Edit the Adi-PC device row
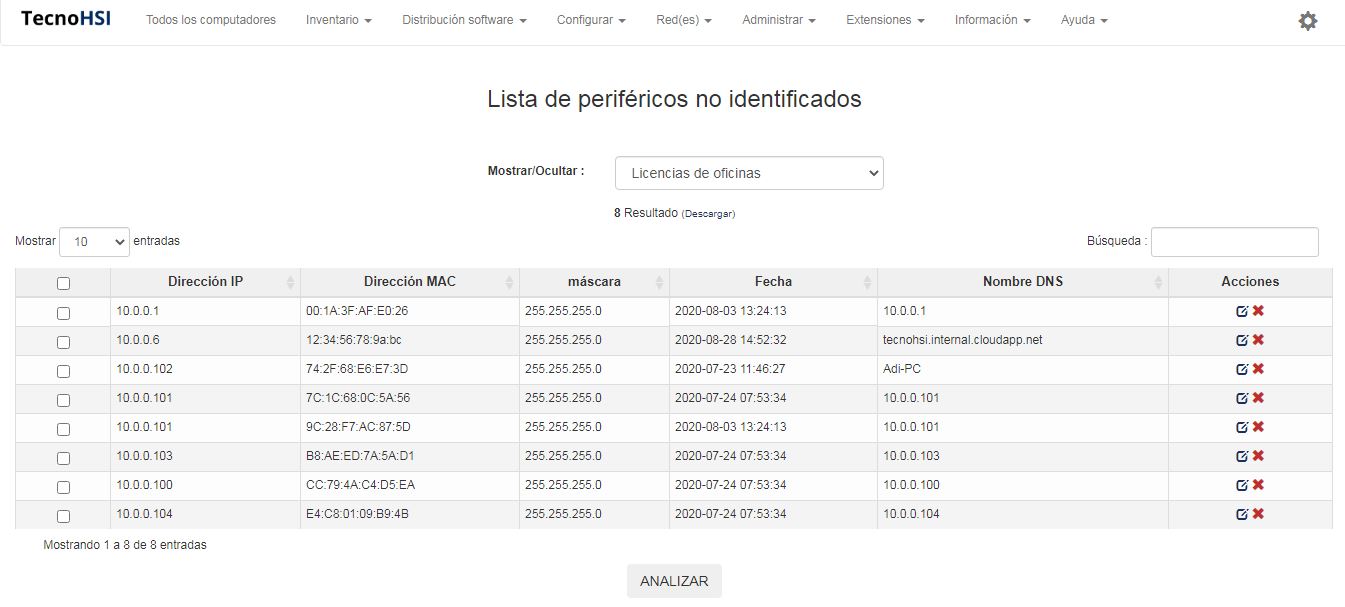The height and width of the screenshot is (607, 1345). [x=1242, y=369]
